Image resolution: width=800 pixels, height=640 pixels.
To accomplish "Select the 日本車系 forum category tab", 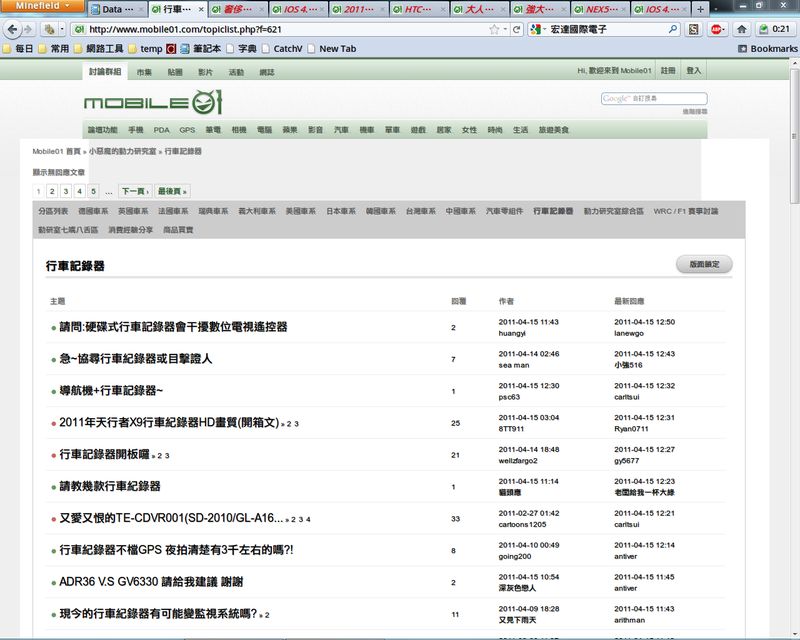I will 342,212.
